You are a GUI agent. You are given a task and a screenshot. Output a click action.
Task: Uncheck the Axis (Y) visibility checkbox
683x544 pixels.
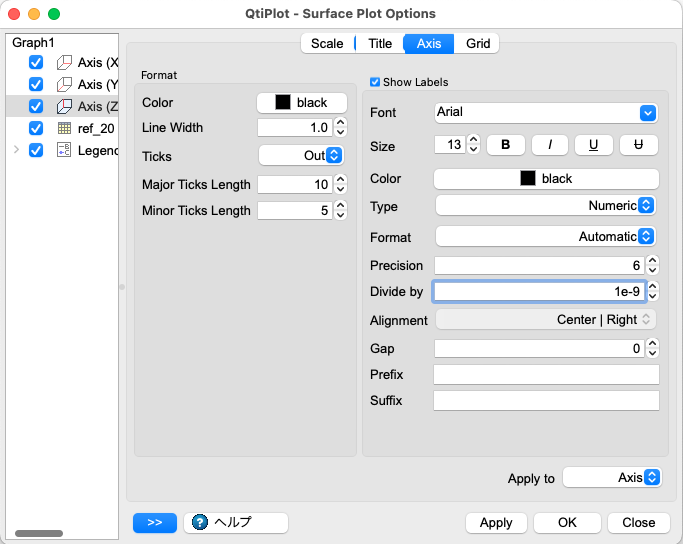[36, 84]
